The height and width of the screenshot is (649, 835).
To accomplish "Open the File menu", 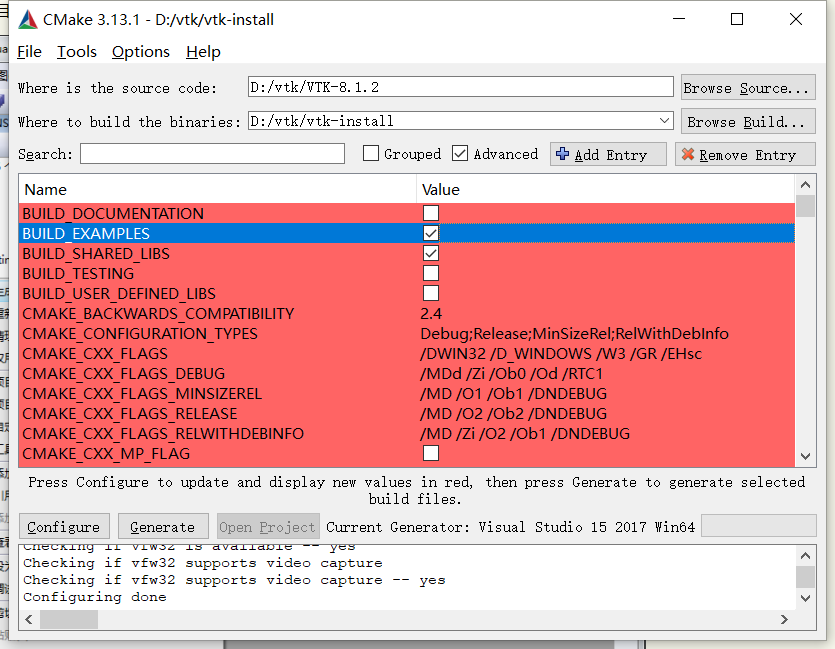I will tap(29, 51).
